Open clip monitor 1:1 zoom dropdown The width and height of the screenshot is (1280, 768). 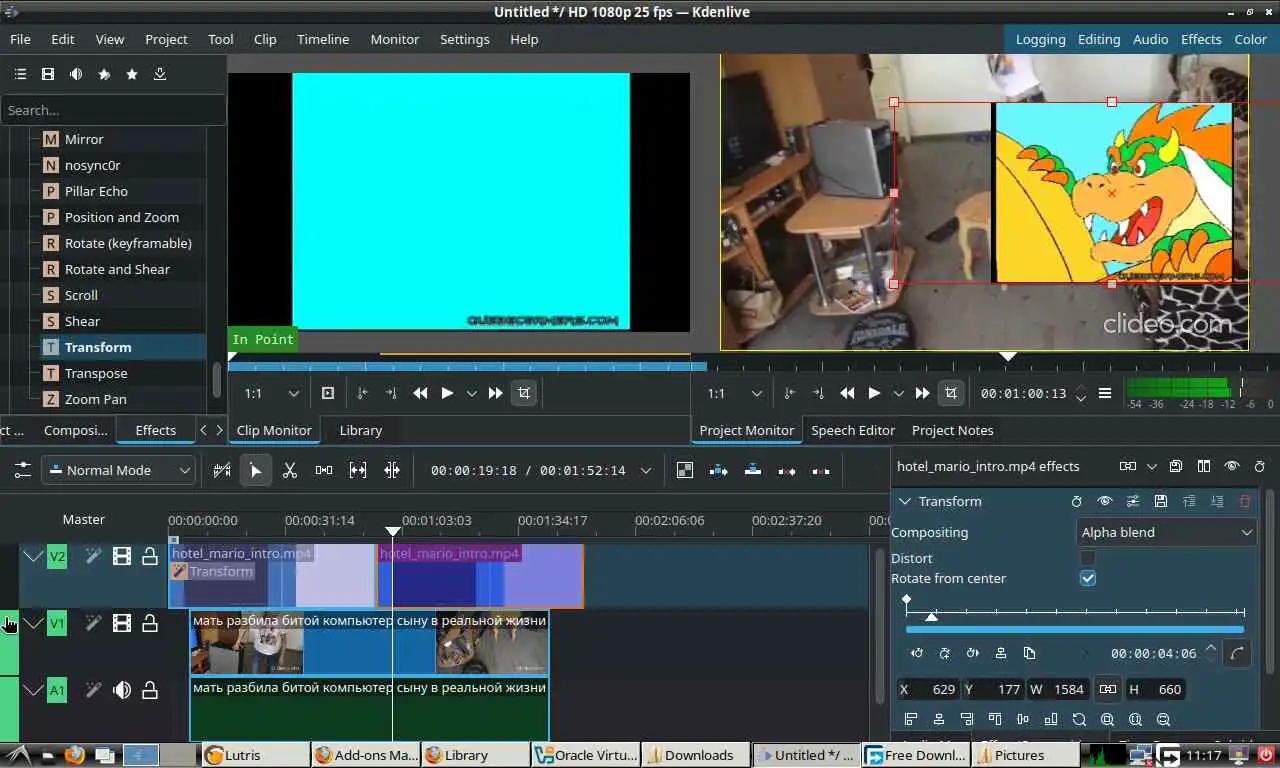(x=272, y=393)
